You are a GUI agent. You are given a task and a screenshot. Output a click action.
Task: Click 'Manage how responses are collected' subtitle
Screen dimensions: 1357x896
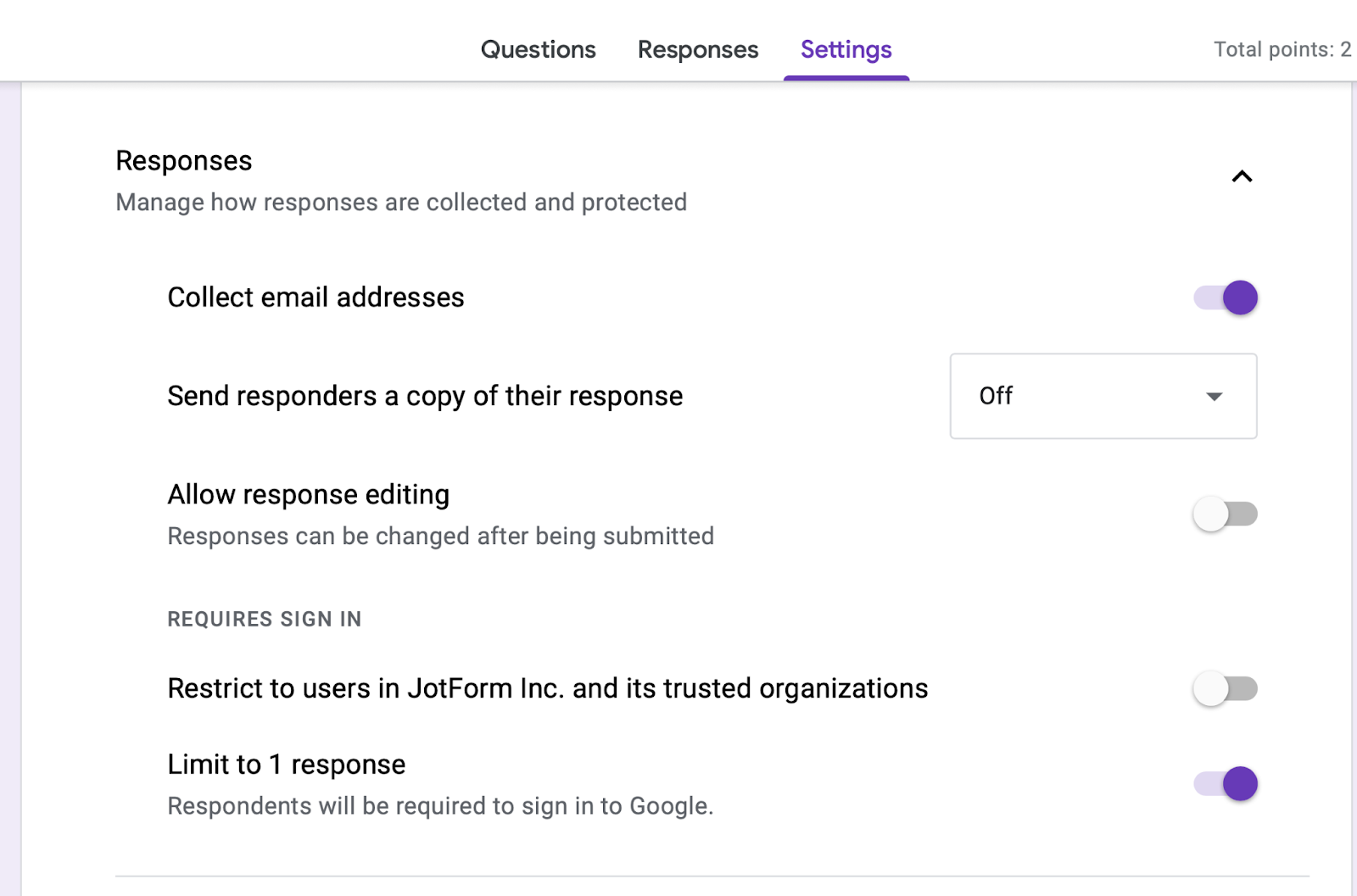tap(401, 202)
